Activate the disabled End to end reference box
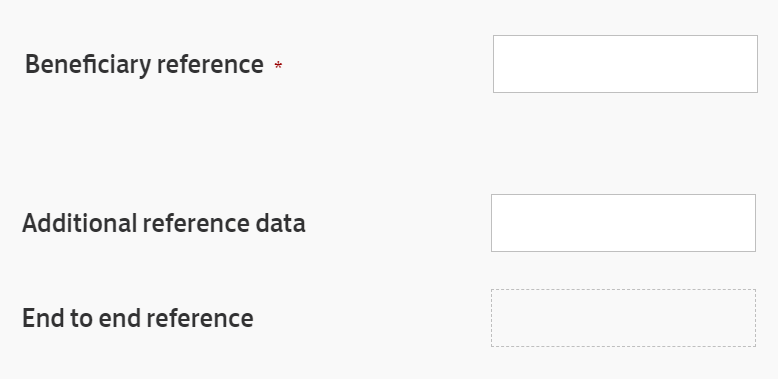778x379 pixels. pos(623,318)
